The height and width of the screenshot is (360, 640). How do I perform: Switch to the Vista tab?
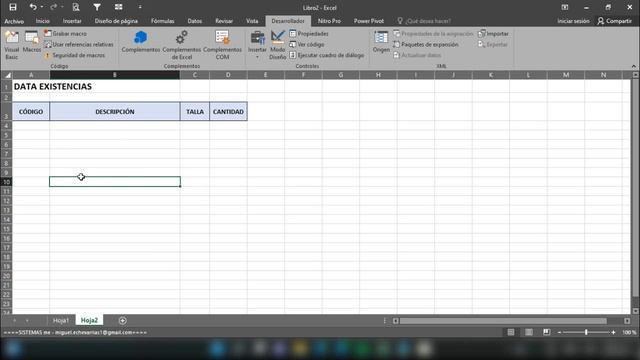[x=252, y=21]
